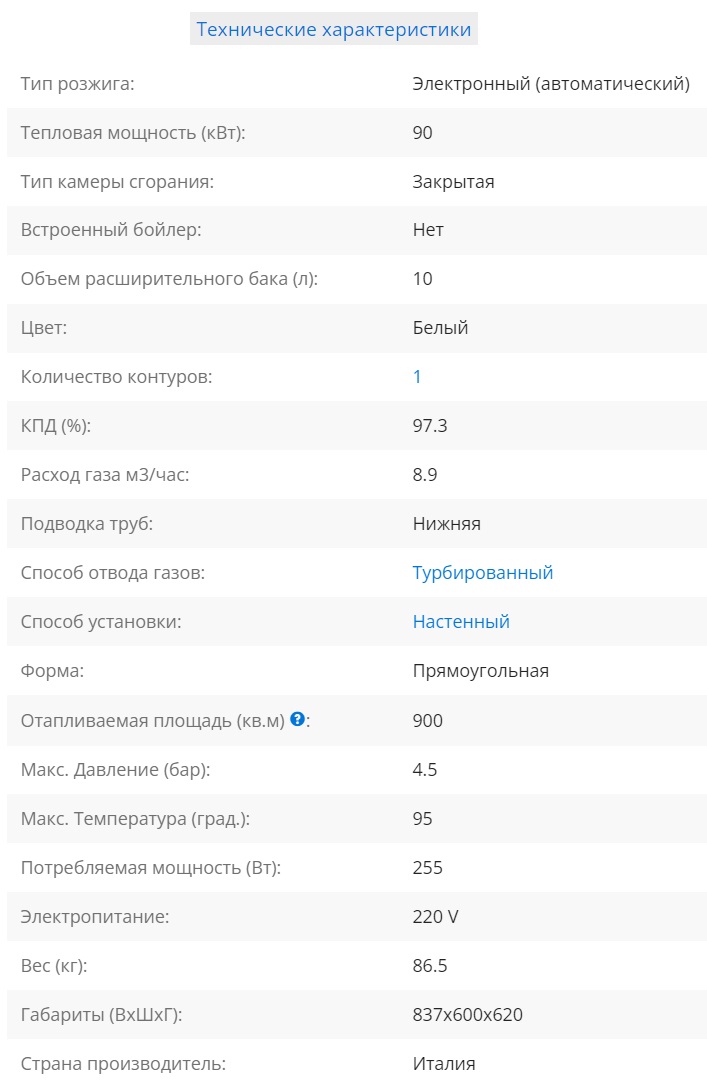Click the Закрытая combustion chamber value
The height and width of the screenshot is (1084, 707).
(x=453, y=182)
